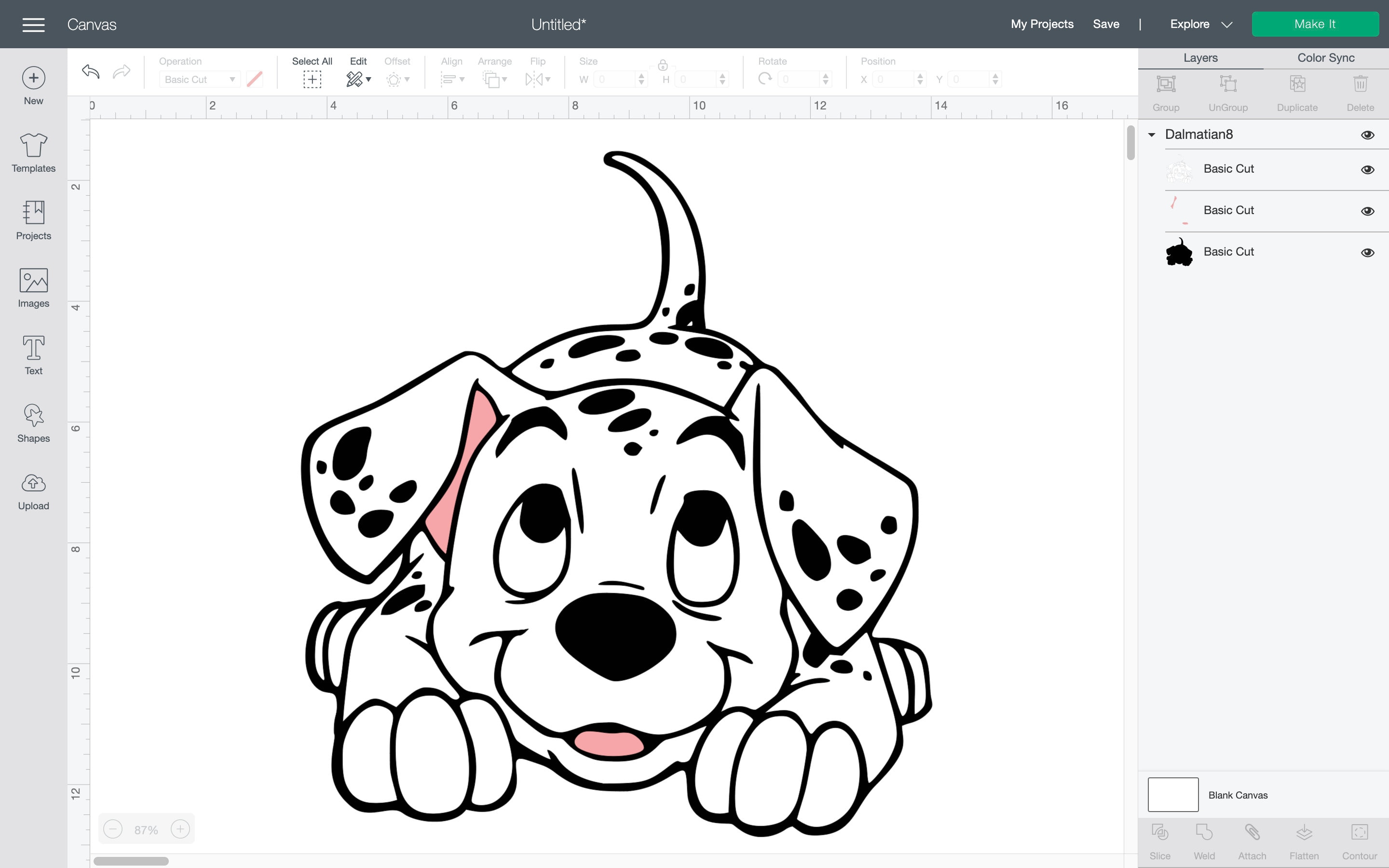Toggle visibility of the black Basic Cut layer
The width and height of the screenshot is (1389, 868).
(1368, 253)
